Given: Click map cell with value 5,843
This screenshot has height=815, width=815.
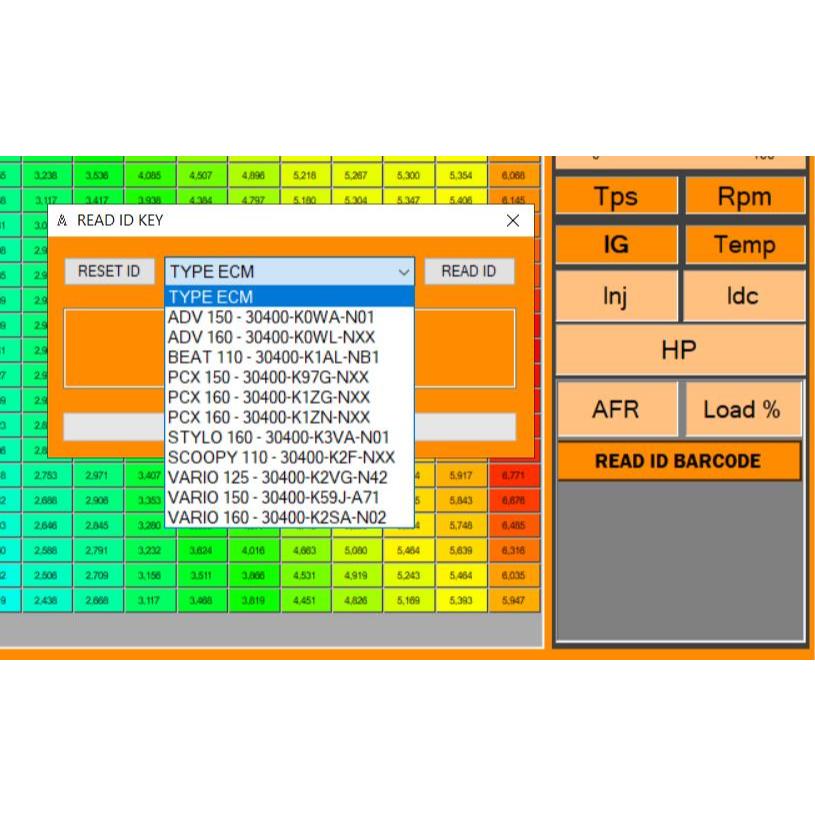Looking at the screenshot, I should point(461,501).
